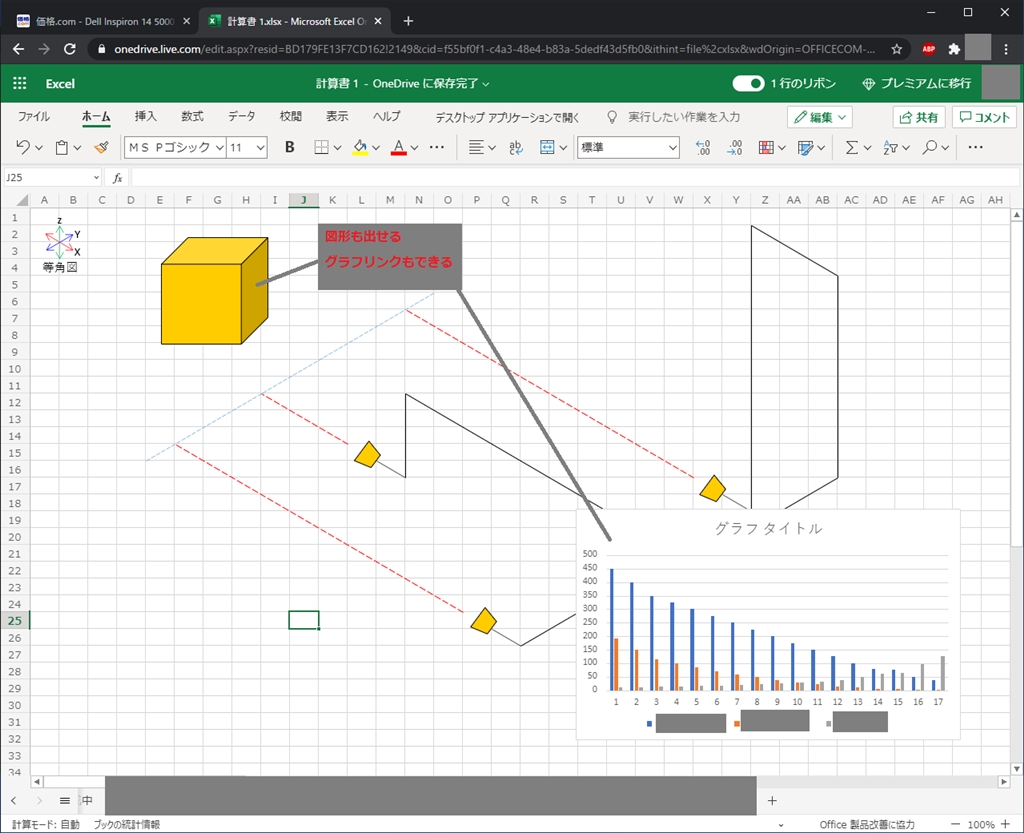Switch to the Data tab
Viewport: 1024px width, 833px height.
(x=241, y=116)
